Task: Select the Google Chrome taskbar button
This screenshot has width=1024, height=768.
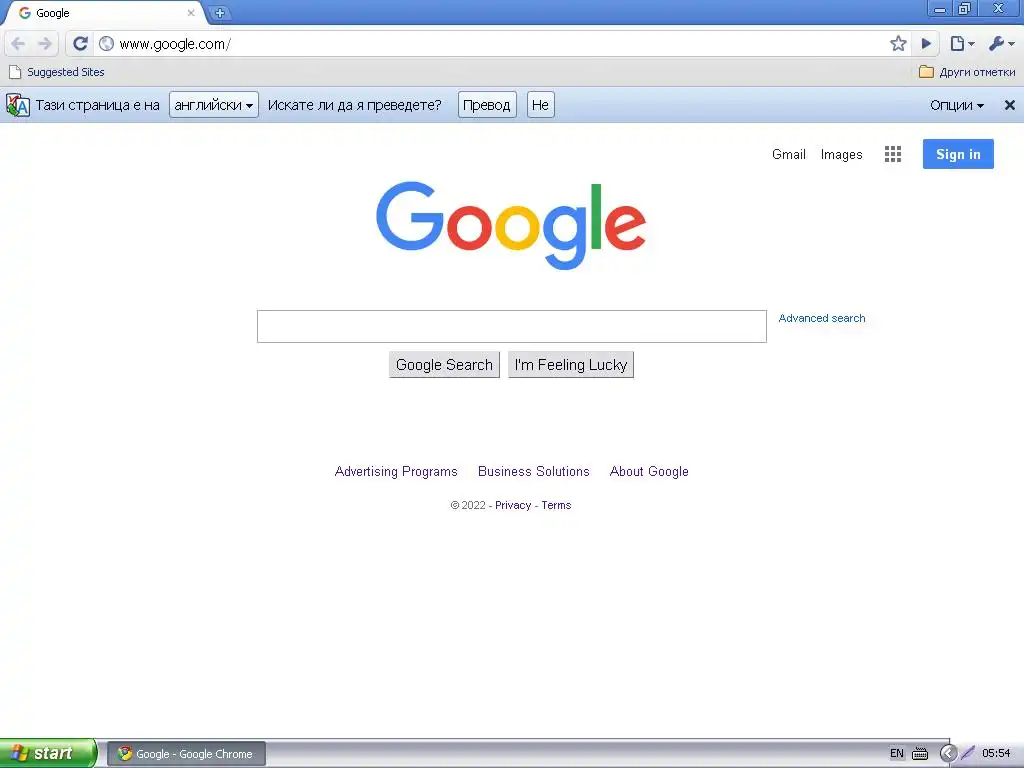Action: [186, 754]
